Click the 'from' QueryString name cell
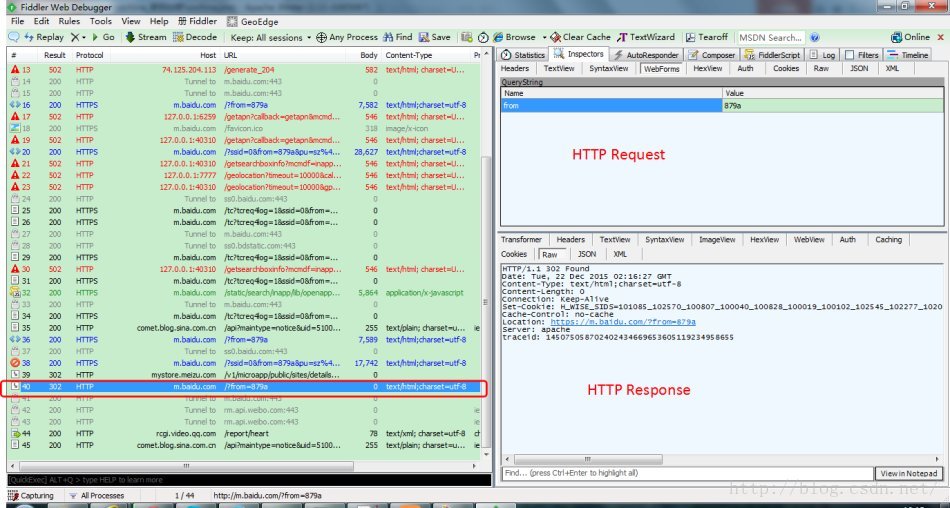Screen dimensions: 950x508 [611, 105]
